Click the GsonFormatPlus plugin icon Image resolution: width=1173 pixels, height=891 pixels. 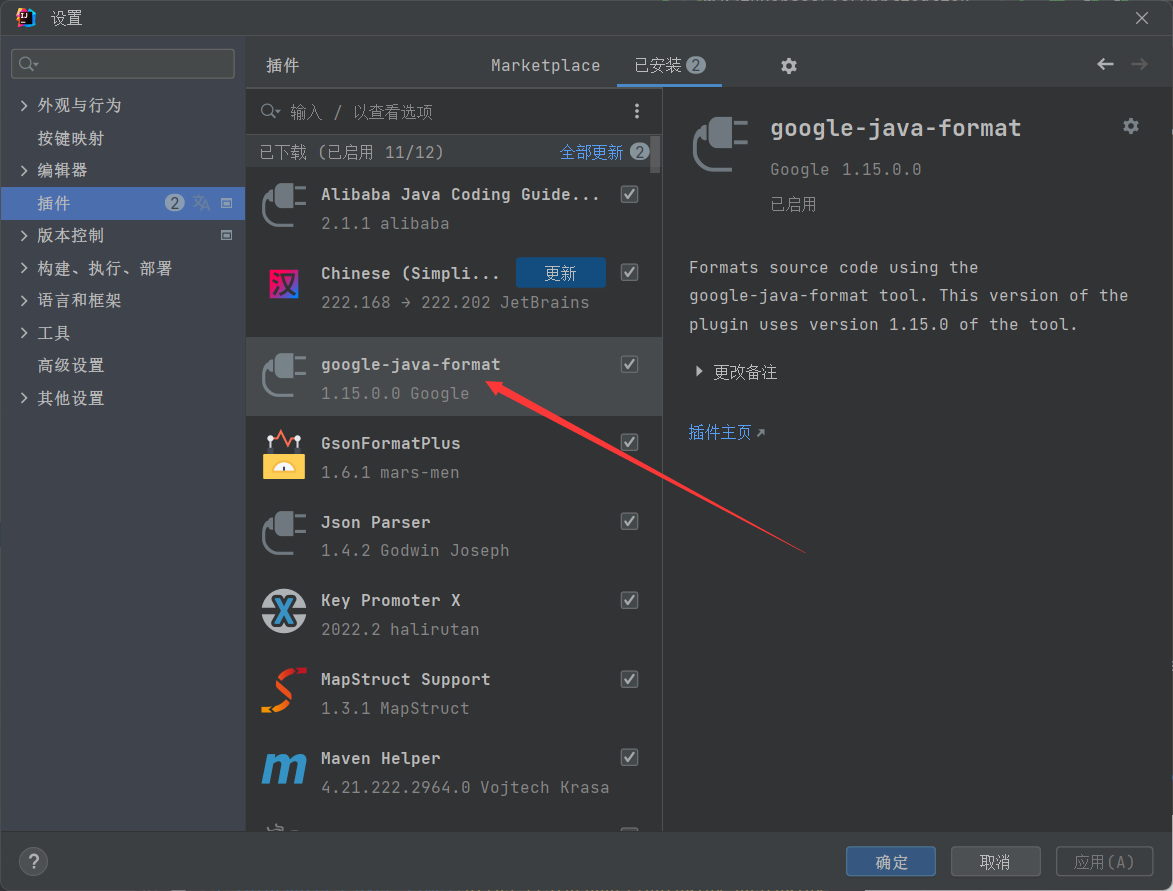click(x=284, y=454)
